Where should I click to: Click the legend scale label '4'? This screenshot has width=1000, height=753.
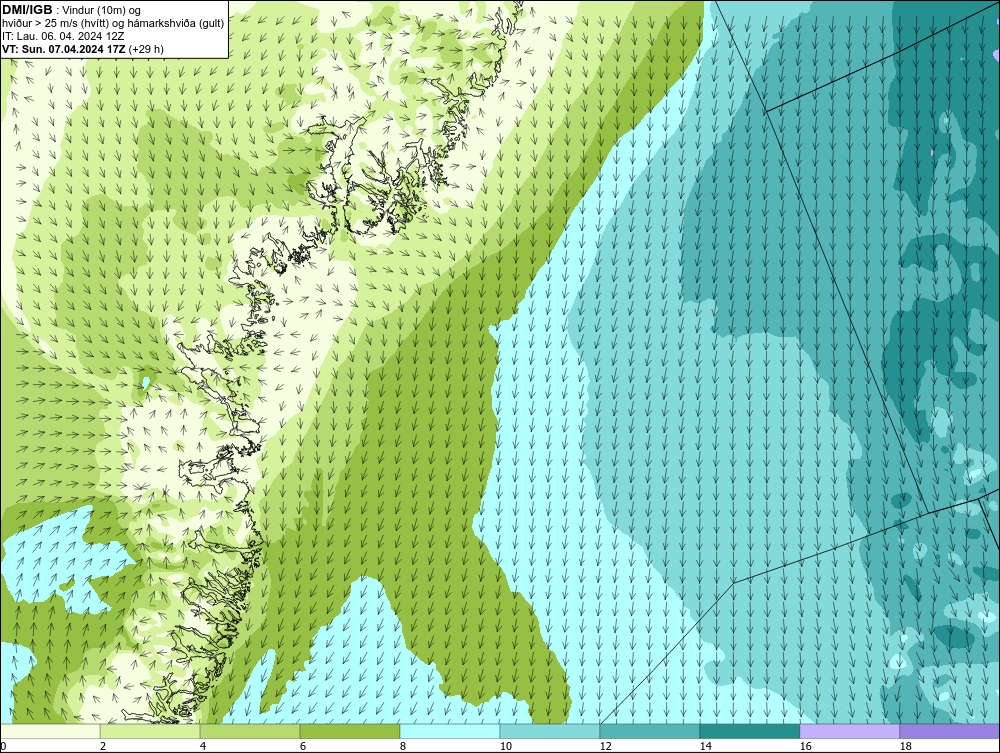coord(202,746)
